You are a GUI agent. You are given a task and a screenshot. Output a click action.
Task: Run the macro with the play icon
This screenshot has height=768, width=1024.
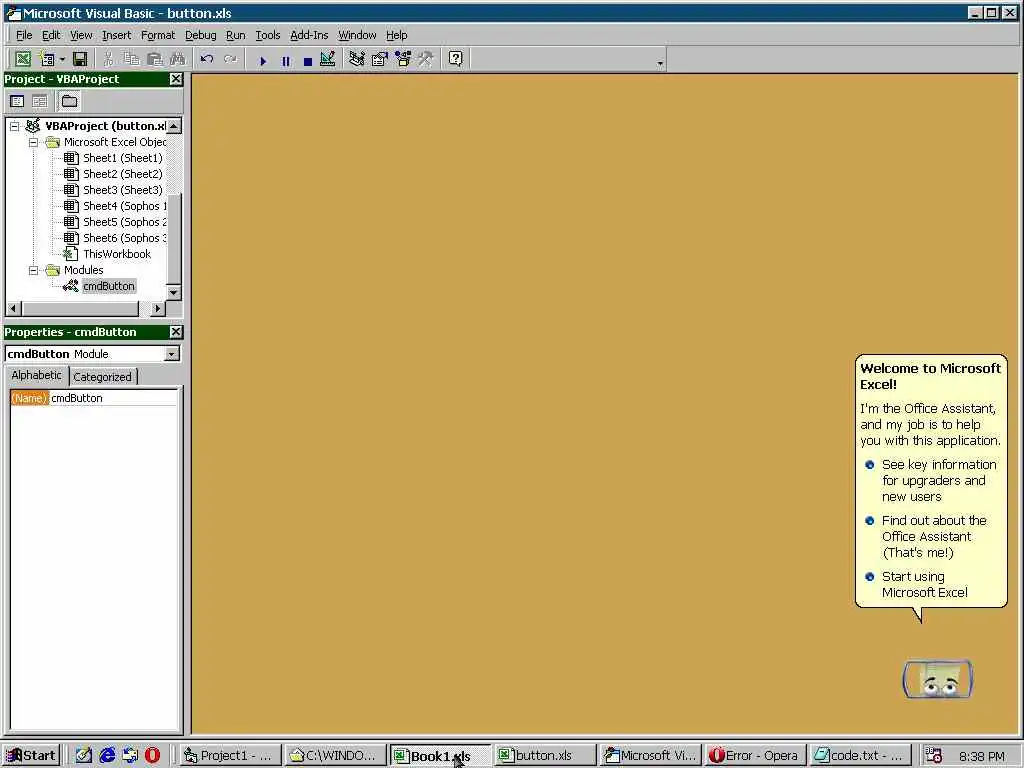pos(263,61)
